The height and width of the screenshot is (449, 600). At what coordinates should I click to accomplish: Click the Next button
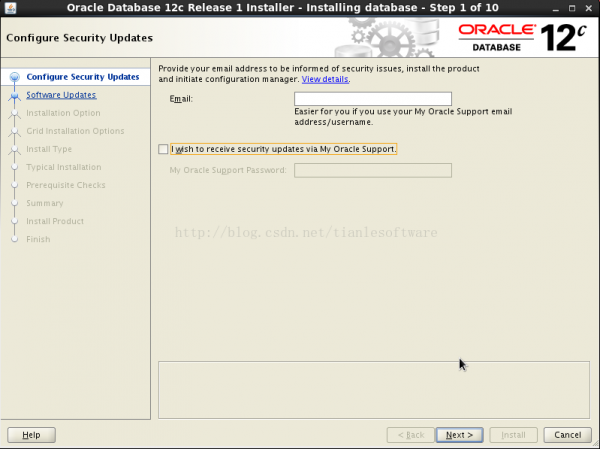point(460,435)
